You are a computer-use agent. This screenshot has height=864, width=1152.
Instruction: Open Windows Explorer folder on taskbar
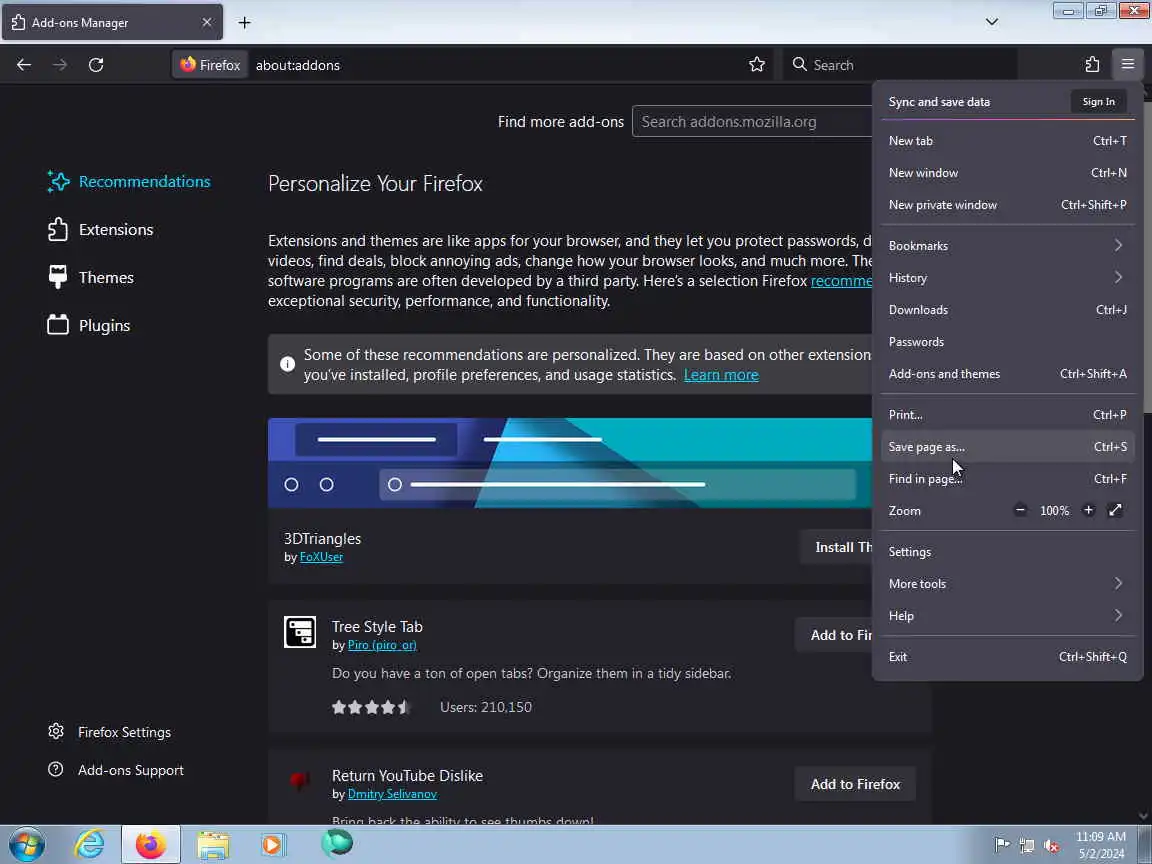[213, 845]
